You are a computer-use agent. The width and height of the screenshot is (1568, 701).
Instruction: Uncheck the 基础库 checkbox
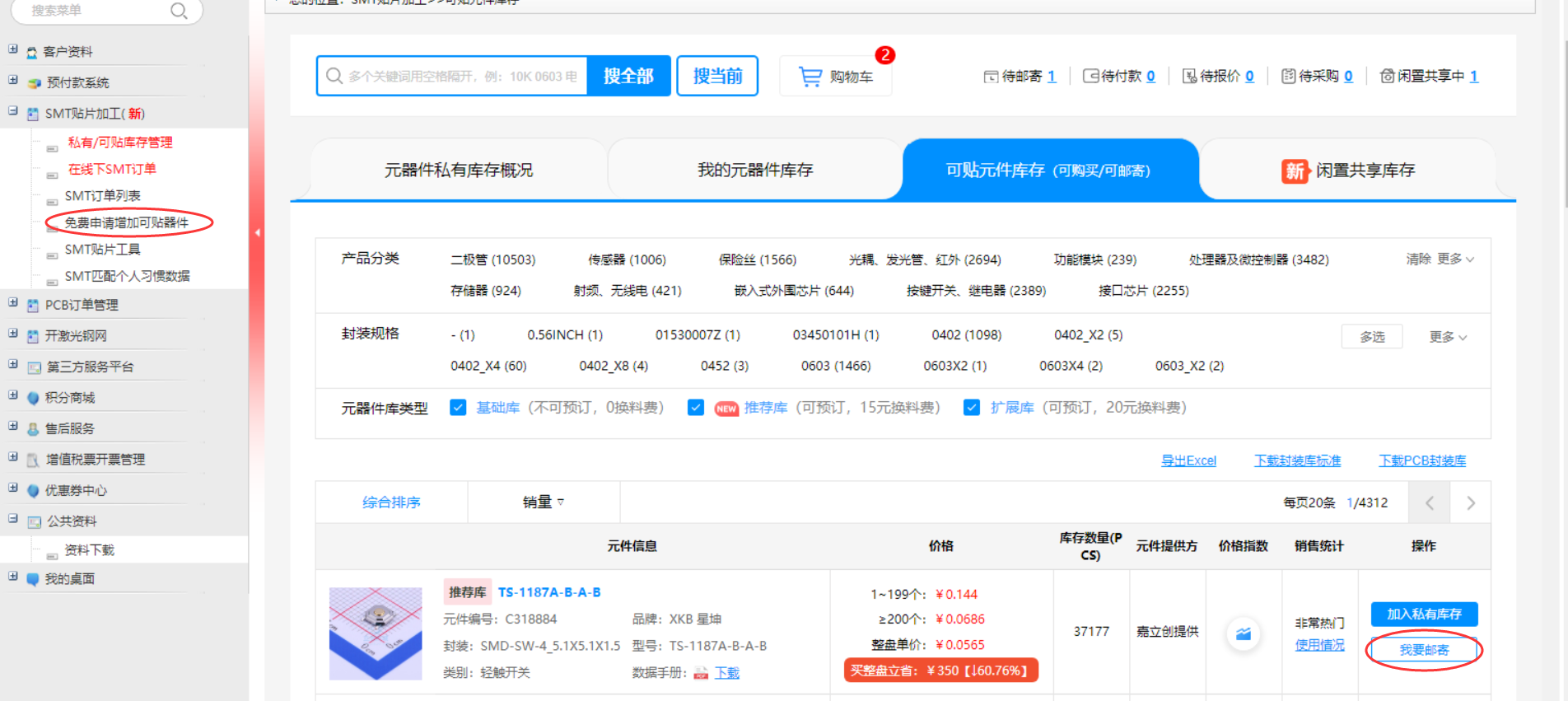click(x=459, y=408)
